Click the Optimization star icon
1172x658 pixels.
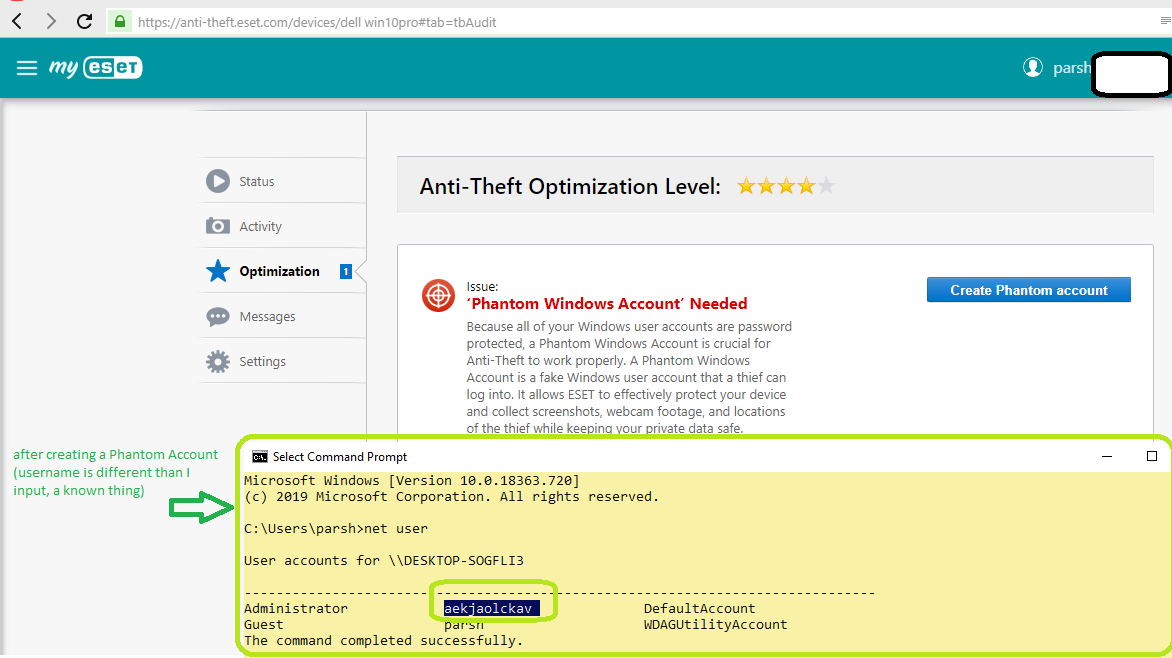pyautogui.click(x=218, y=271)
